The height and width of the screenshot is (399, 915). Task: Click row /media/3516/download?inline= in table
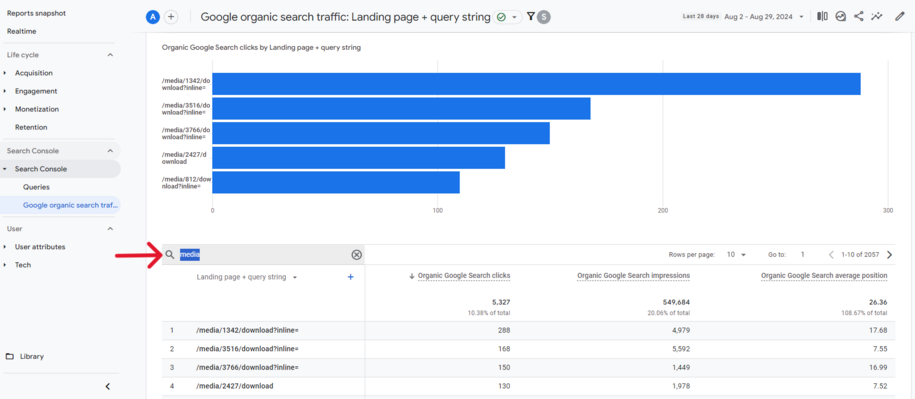coord(247,349)
